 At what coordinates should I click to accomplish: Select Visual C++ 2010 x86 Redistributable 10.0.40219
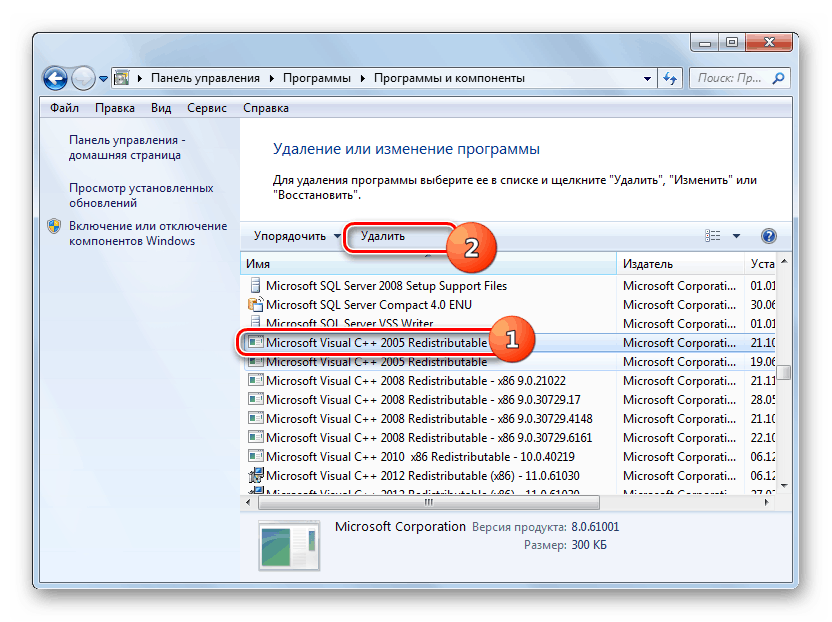click(x=510, y=457)
